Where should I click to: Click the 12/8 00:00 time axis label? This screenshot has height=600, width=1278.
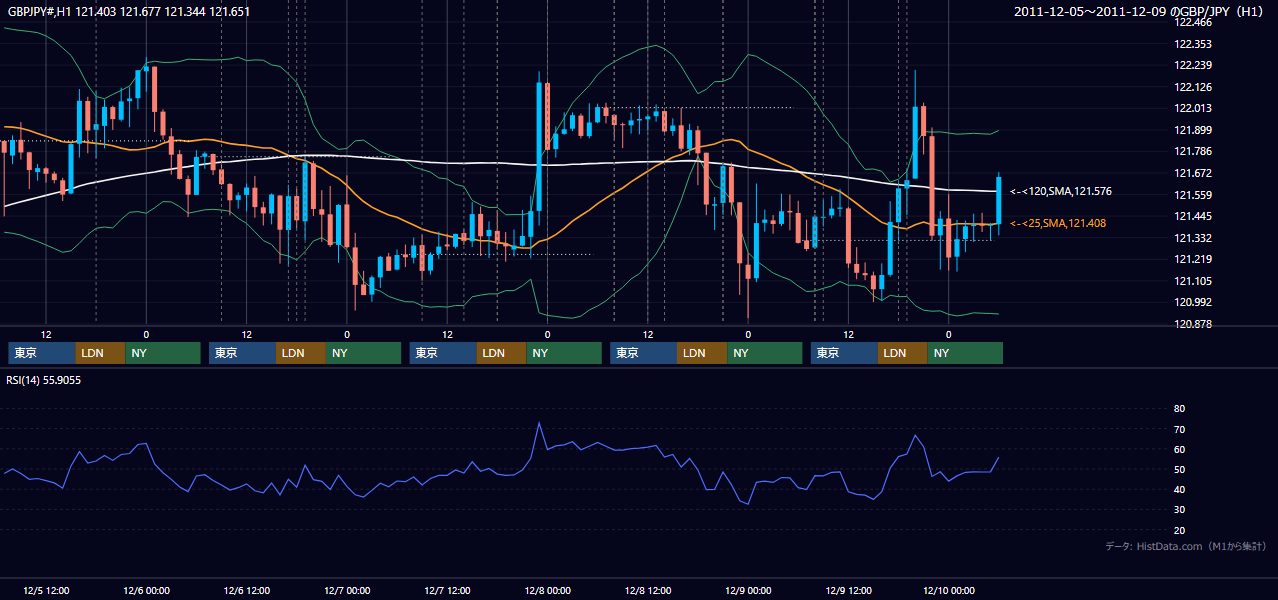pyautogui.click(x=547, y=590)
